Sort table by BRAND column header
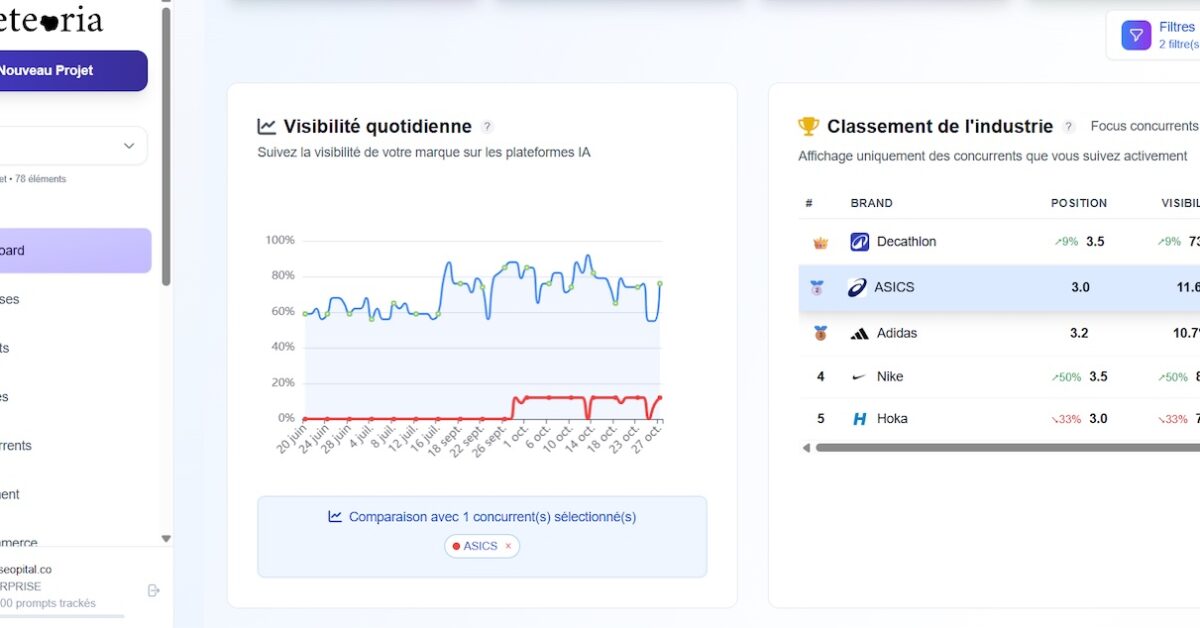This screenshot has height=628, width=1200. [x=871, y=203]
